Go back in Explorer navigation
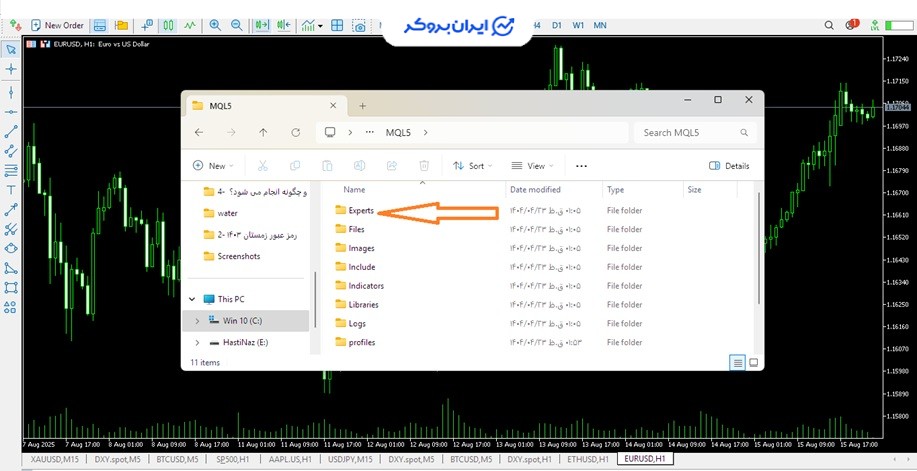The image size is (917, 471). click(x=199, y=133)
